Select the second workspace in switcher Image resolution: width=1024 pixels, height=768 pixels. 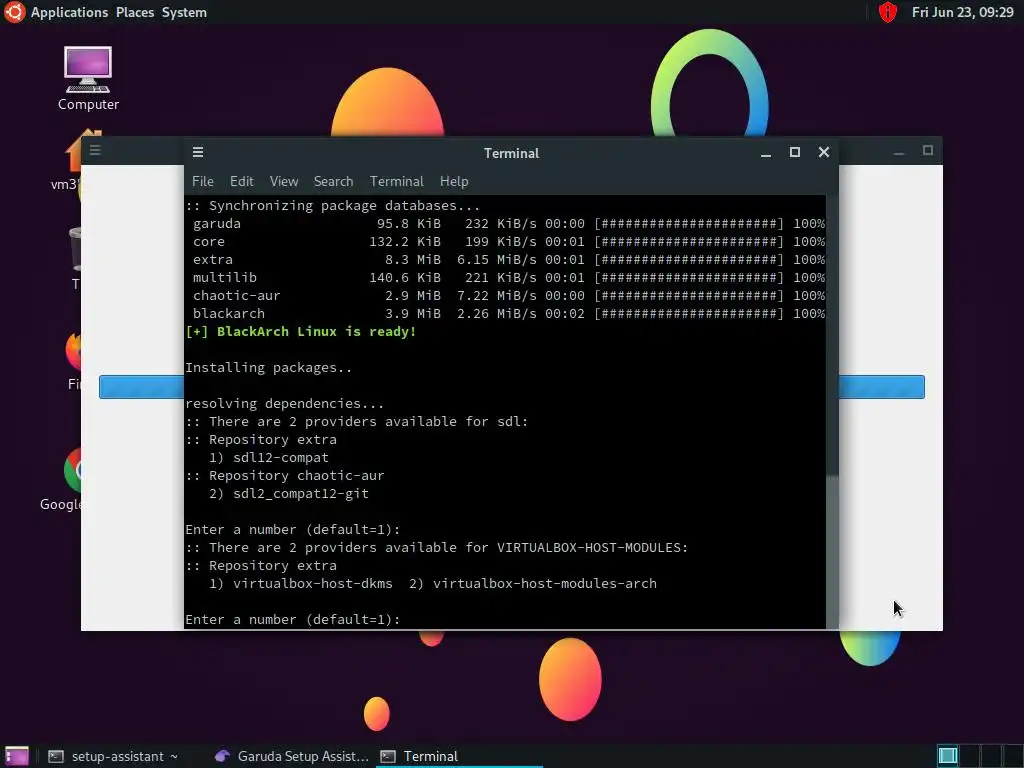(x=969, y=756)
